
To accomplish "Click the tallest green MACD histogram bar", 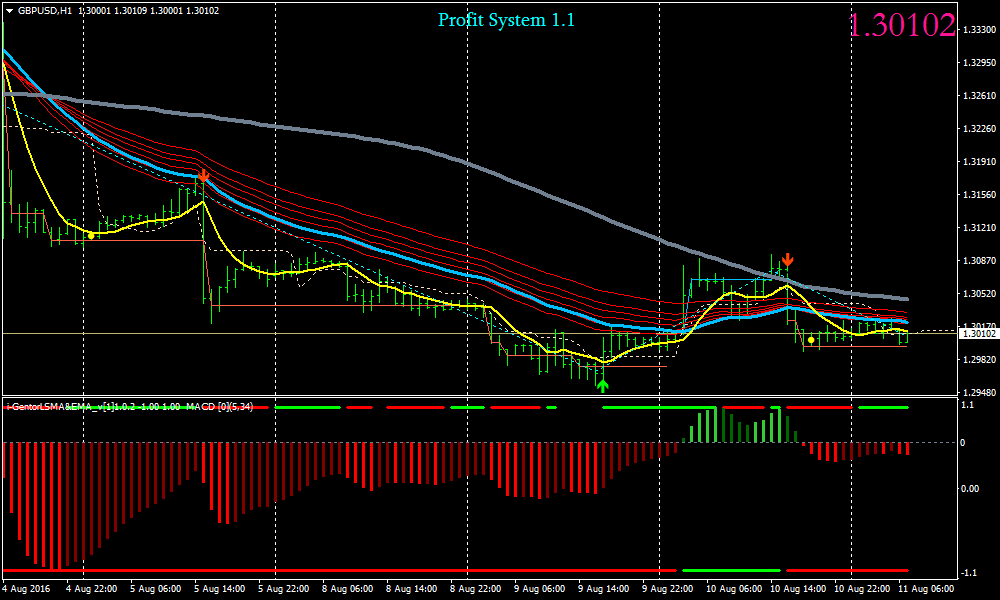I will (713, 425).
